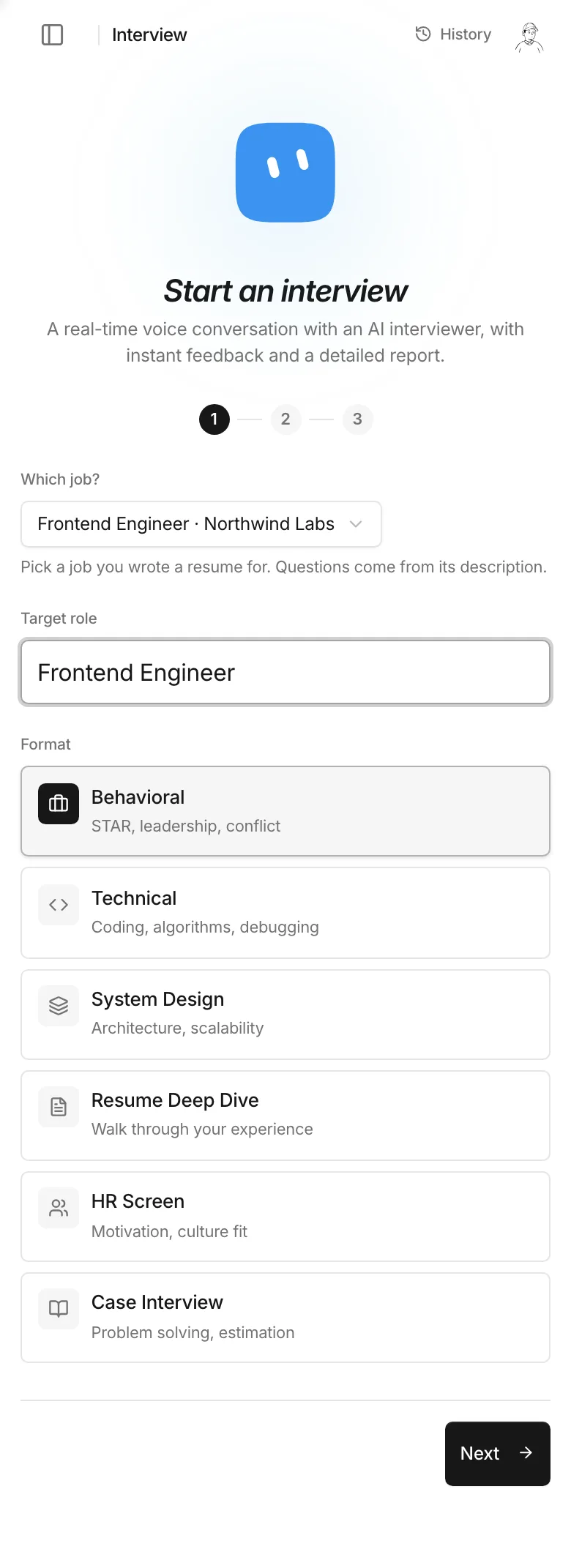
Task: Click the blue interviewer mascot logo
Action: coord(285,173)
